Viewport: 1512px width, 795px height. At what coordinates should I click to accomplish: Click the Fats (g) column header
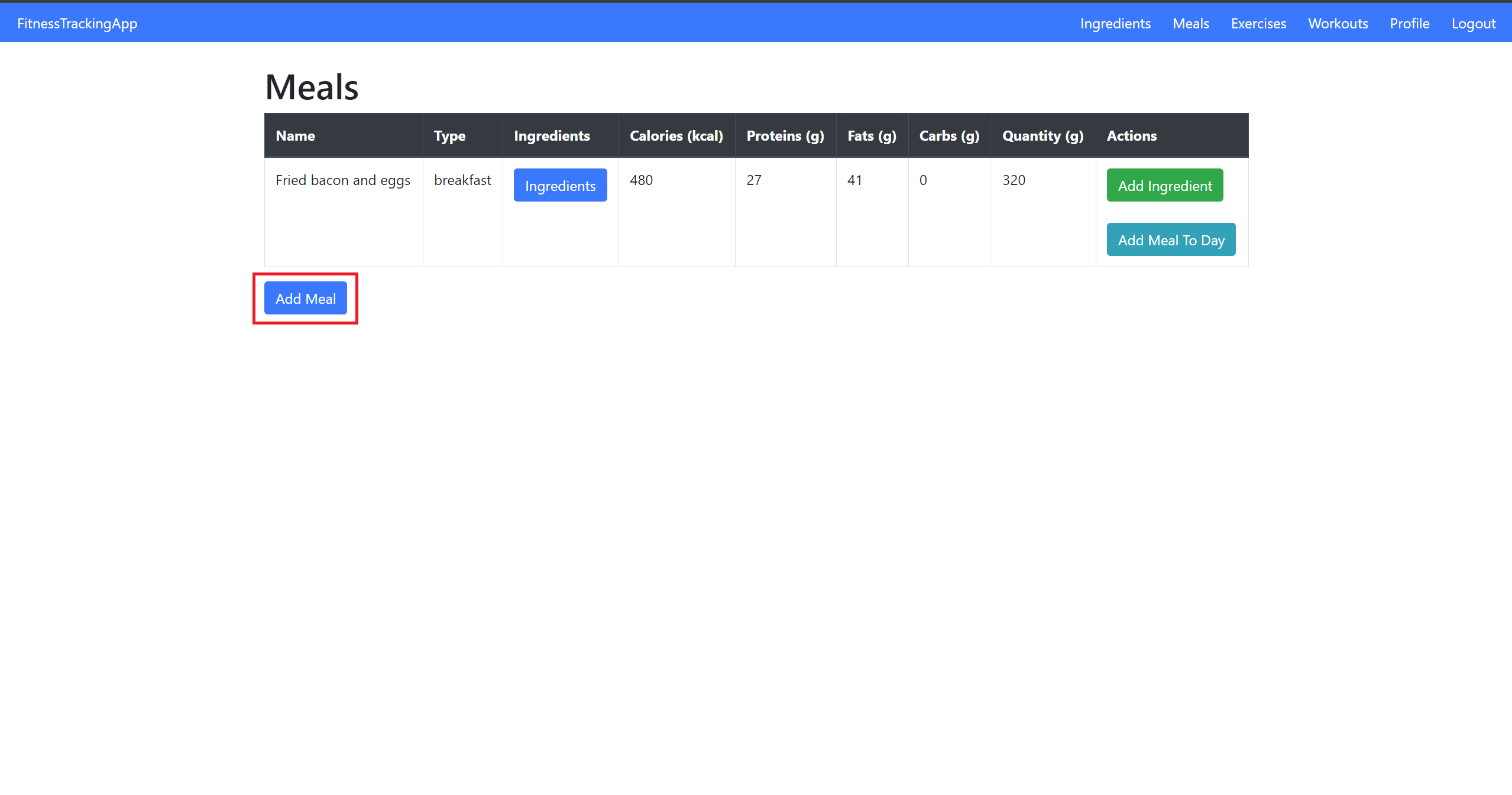871,136
